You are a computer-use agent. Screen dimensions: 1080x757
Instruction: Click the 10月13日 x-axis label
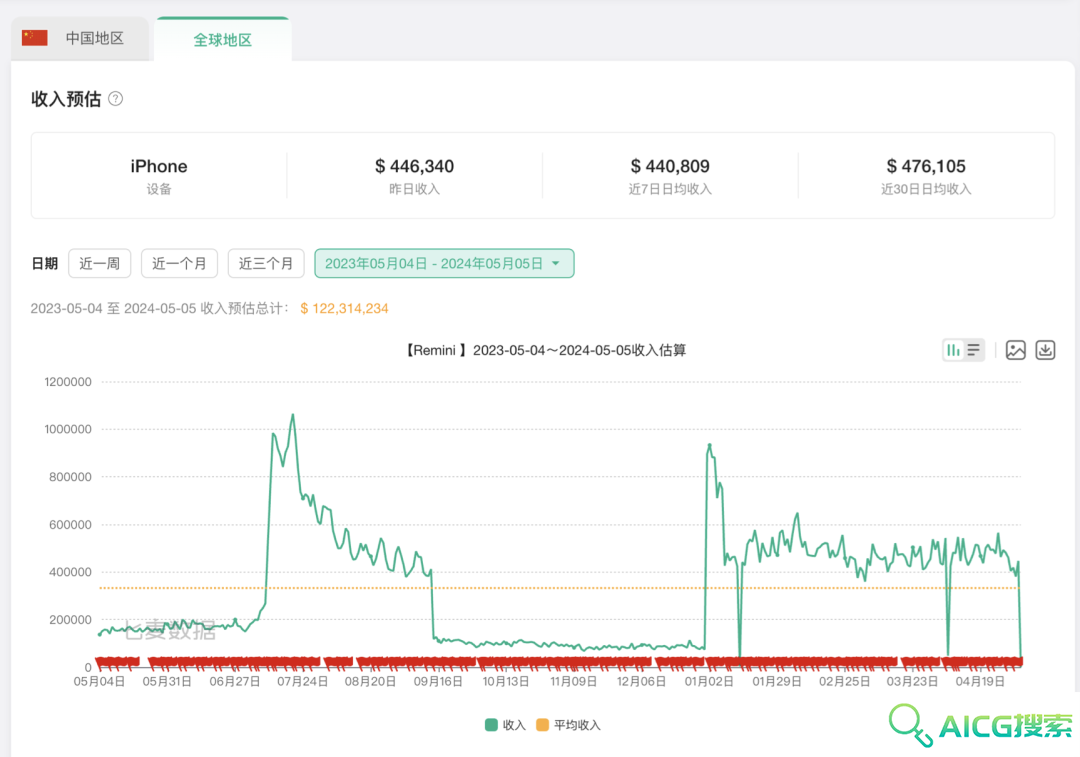pyautogui.click(x=506, y=682)
